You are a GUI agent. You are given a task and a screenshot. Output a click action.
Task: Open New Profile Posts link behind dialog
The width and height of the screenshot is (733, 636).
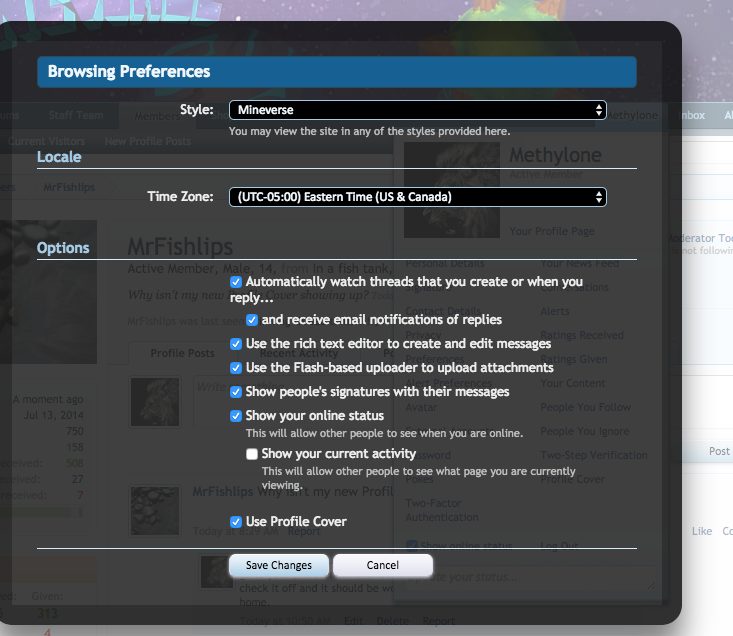[x=148, y=141]
